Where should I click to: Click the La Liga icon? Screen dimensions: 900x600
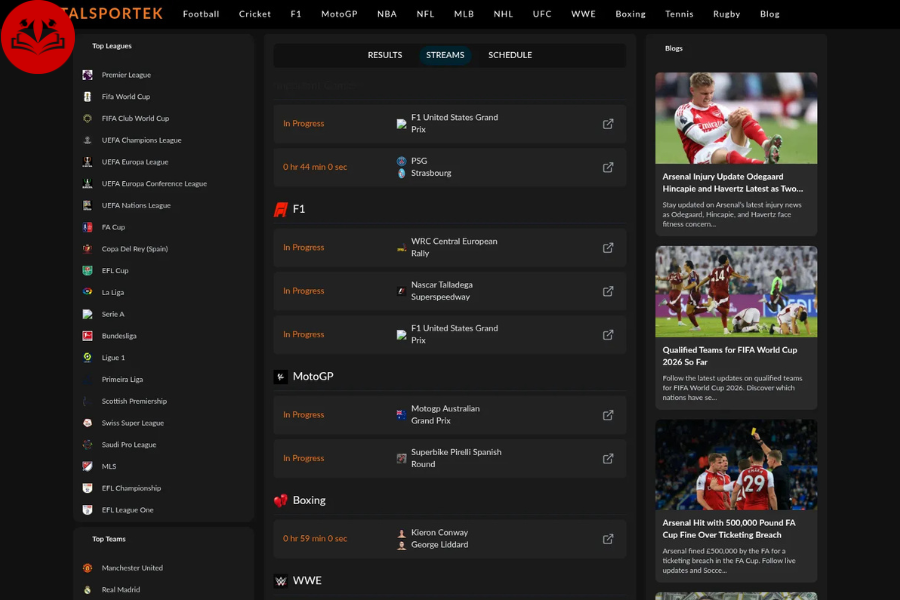pos(87,292)
